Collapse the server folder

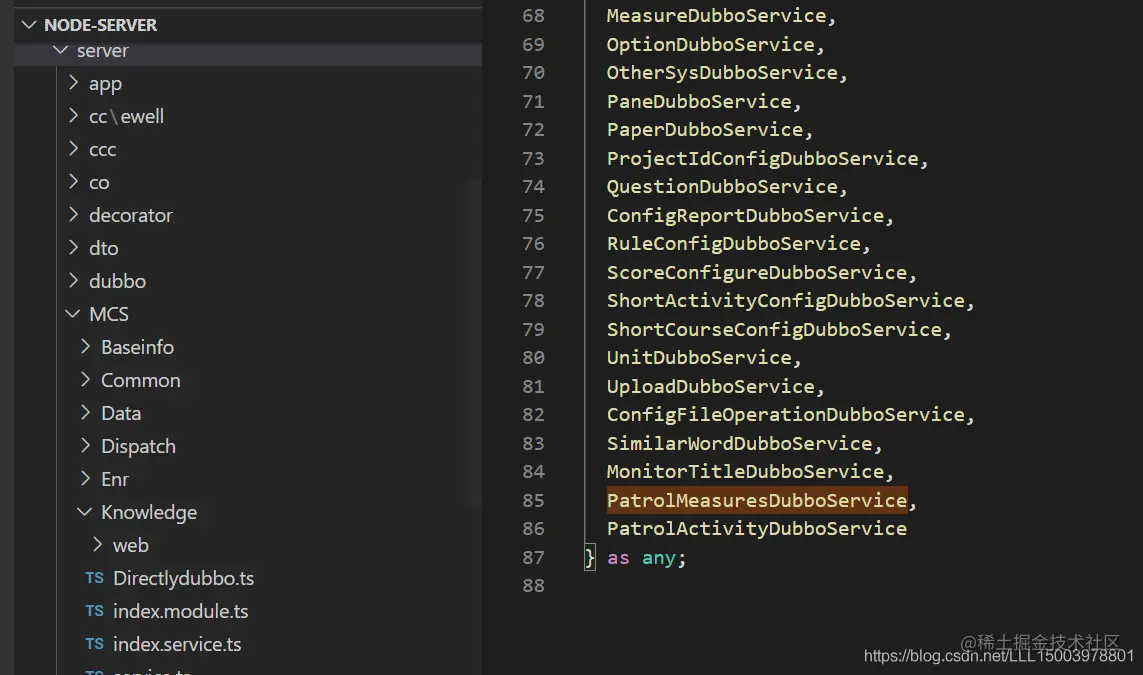point(61,50)
